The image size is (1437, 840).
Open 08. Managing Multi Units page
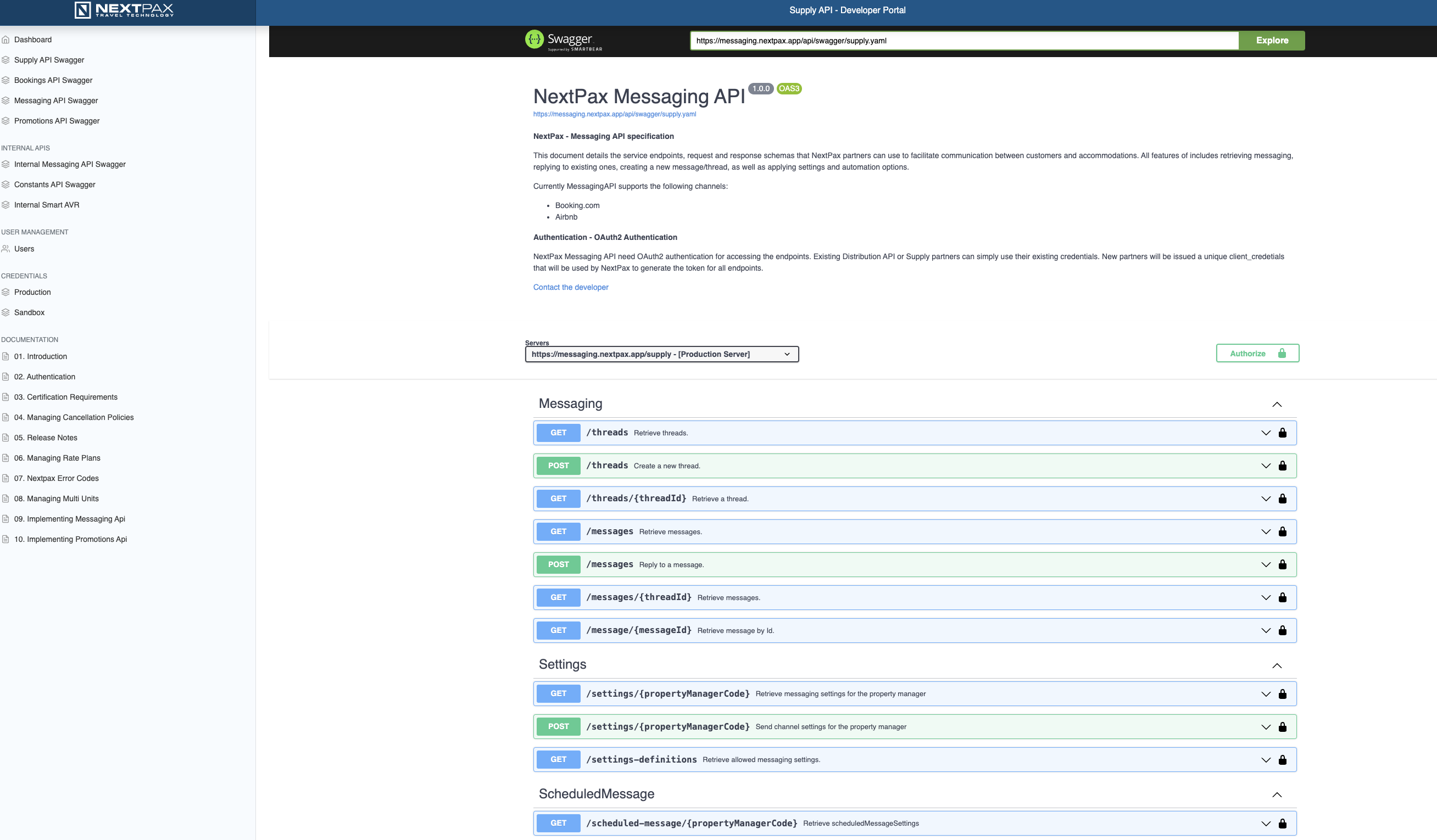coord(57,499)
